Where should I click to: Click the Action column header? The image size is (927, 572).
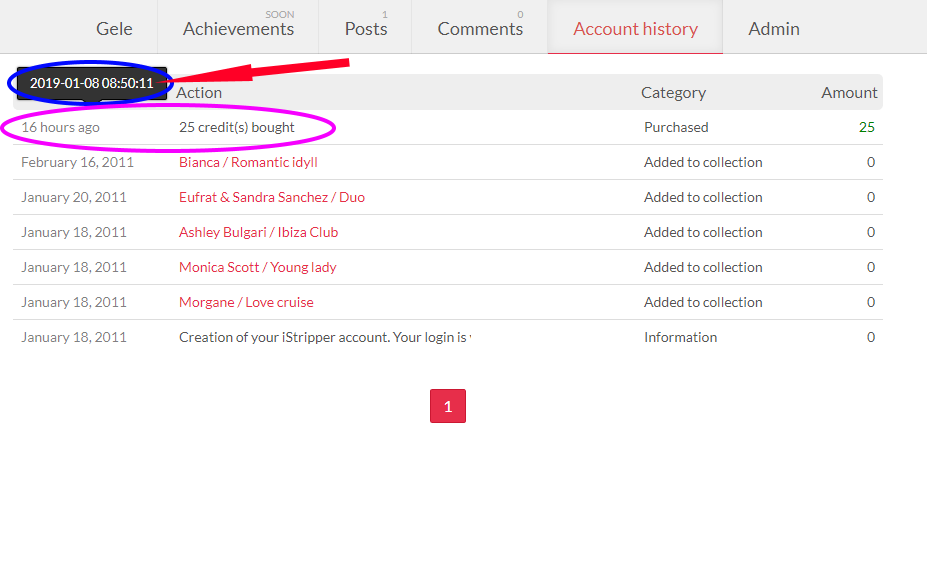(199, 92)
